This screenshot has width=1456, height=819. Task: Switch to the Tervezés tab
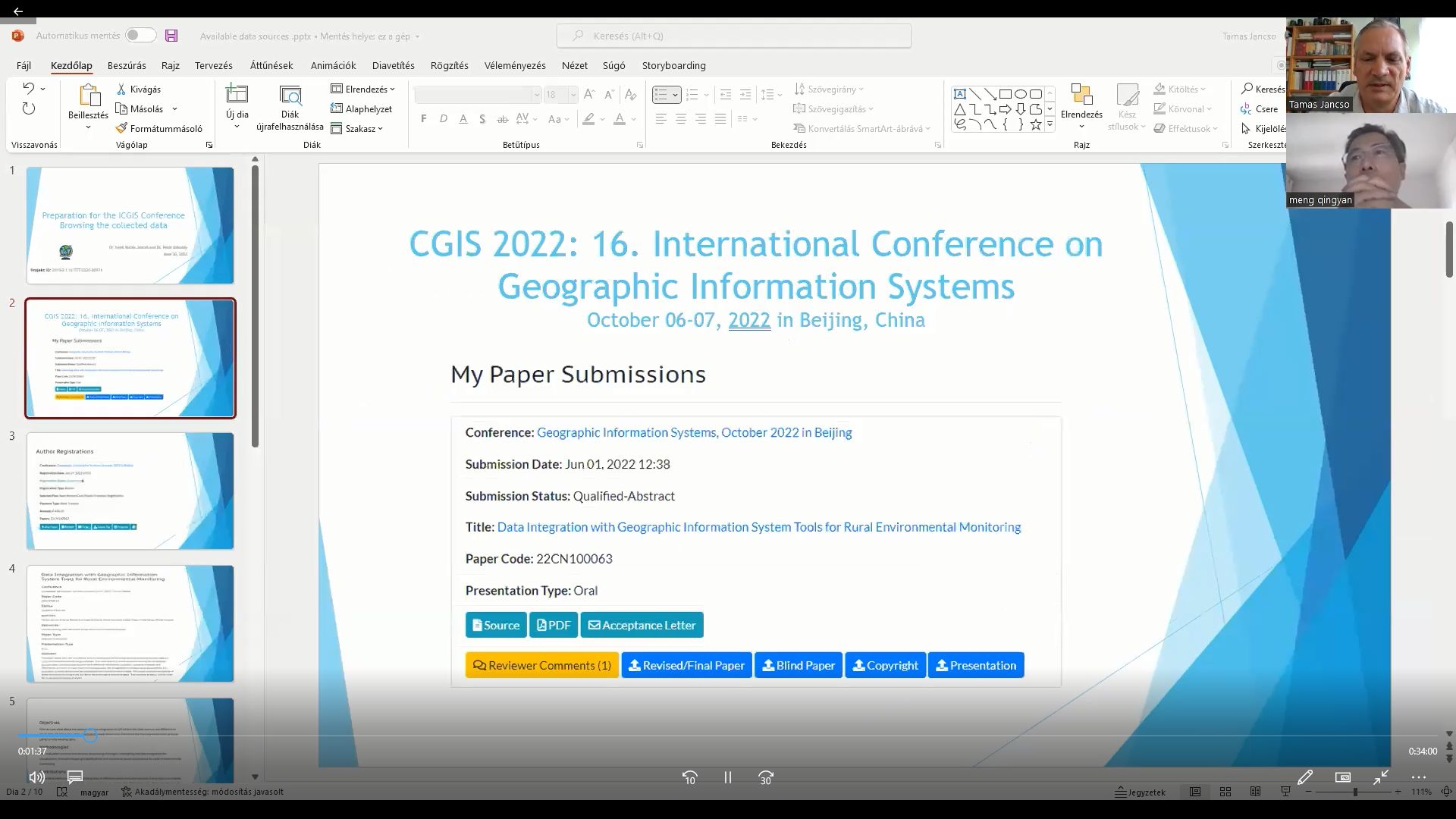point(214,65)
